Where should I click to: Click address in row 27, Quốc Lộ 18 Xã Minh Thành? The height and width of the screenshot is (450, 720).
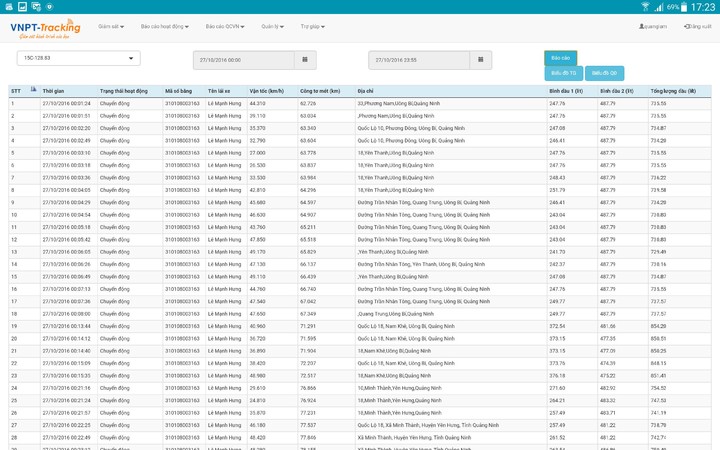tap(428, 426)
